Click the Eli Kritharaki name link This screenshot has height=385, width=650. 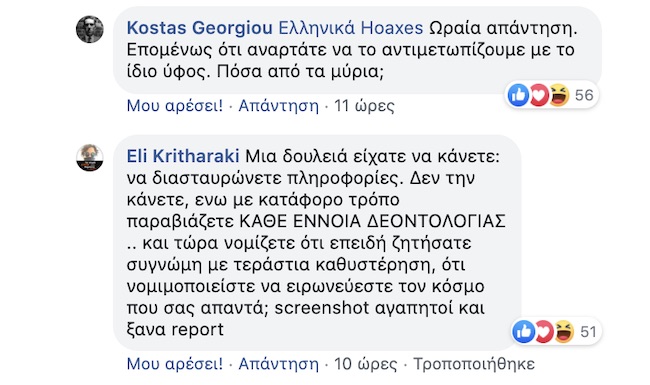(x=183, y=156)
